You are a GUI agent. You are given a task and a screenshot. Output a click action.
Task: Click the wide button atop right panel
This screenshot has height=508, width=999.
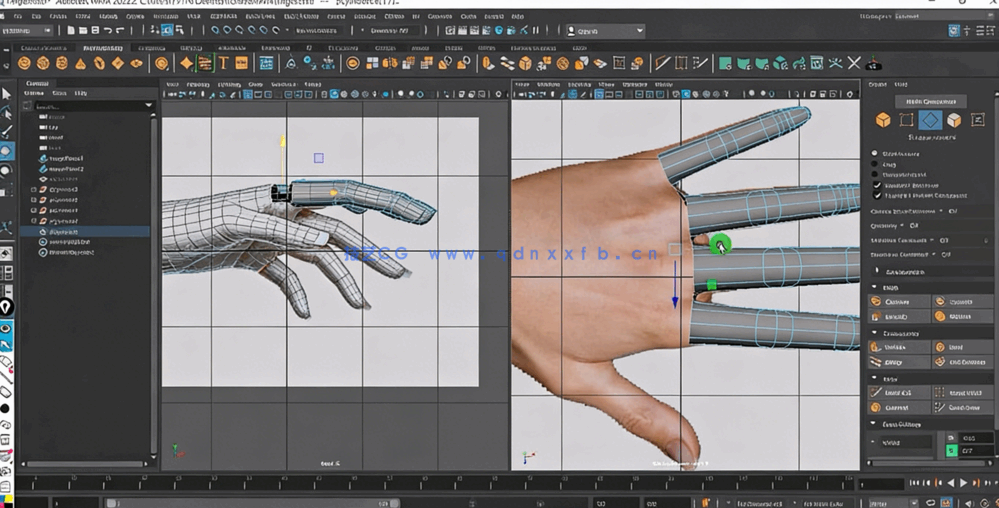[x=931, y=101]
